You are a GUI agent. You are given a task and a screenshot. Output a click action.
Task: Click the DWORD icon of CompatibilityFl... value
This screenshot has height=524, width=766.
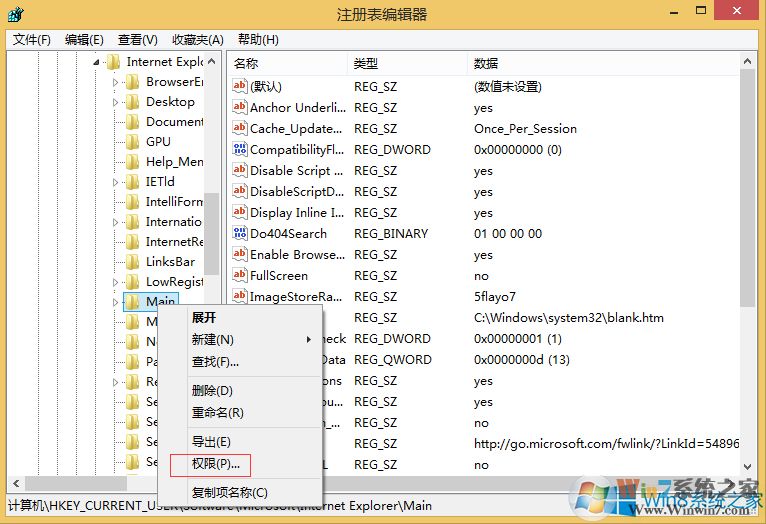click(x=239, y=149)
